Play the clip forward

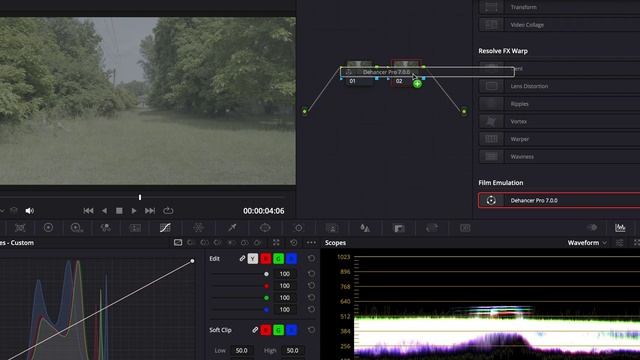click(133, 211)
